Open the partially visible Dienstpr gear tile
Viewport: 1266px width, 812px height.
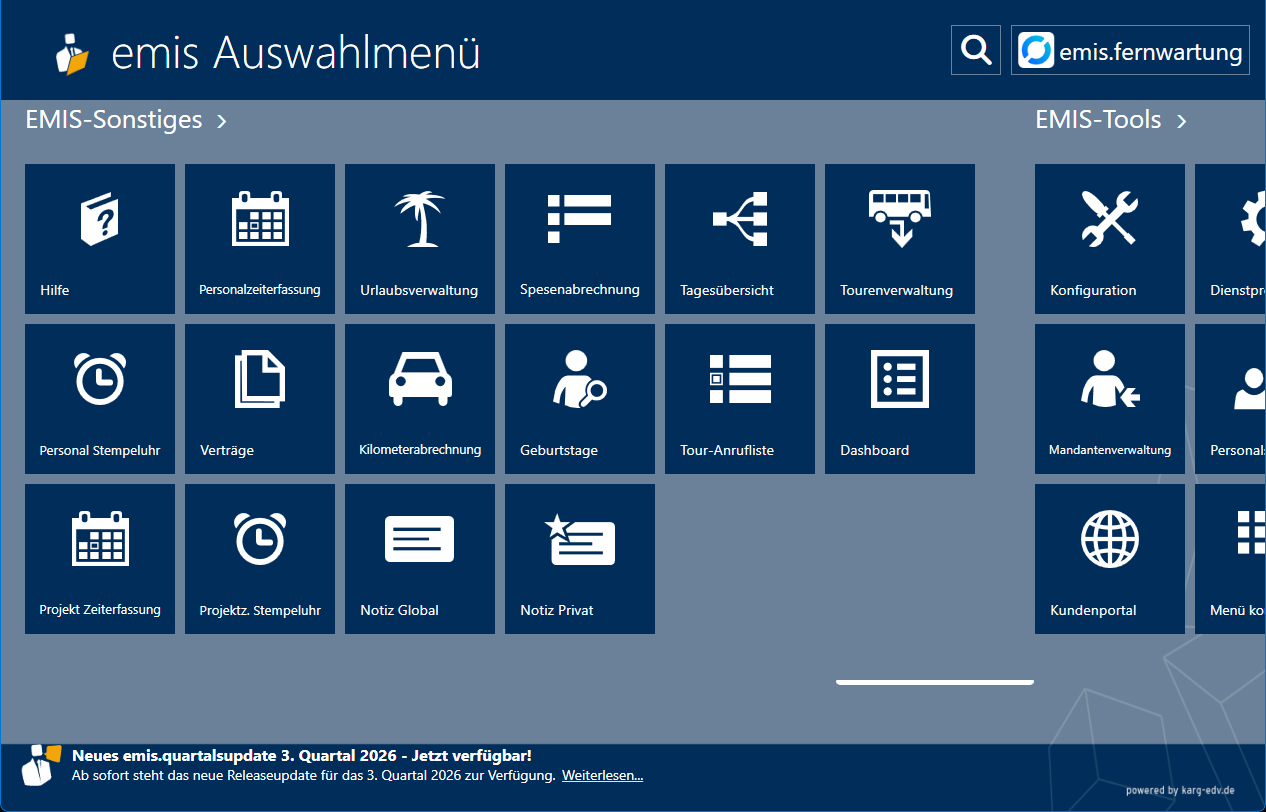(x=1230, y=239)
